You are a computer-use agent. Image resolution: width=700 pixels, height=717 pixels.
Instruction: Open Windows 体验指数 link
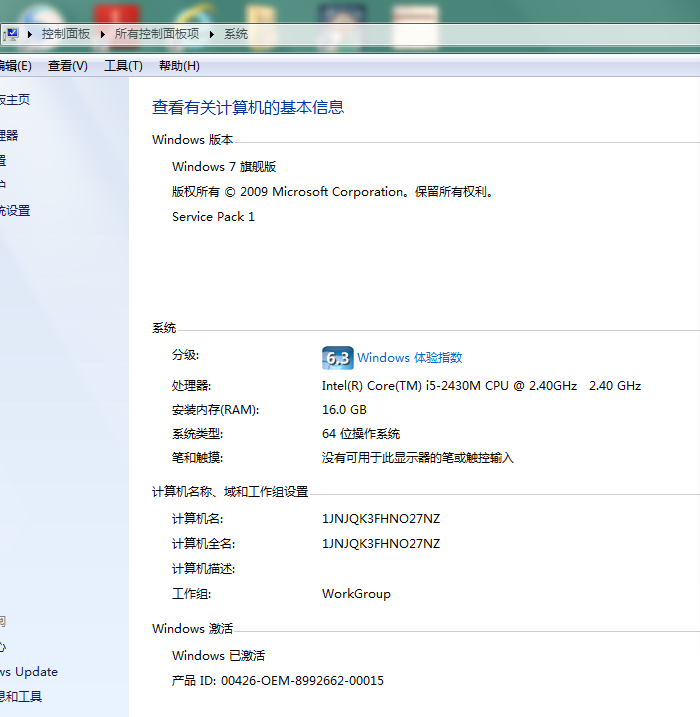[x=410, y=358]
